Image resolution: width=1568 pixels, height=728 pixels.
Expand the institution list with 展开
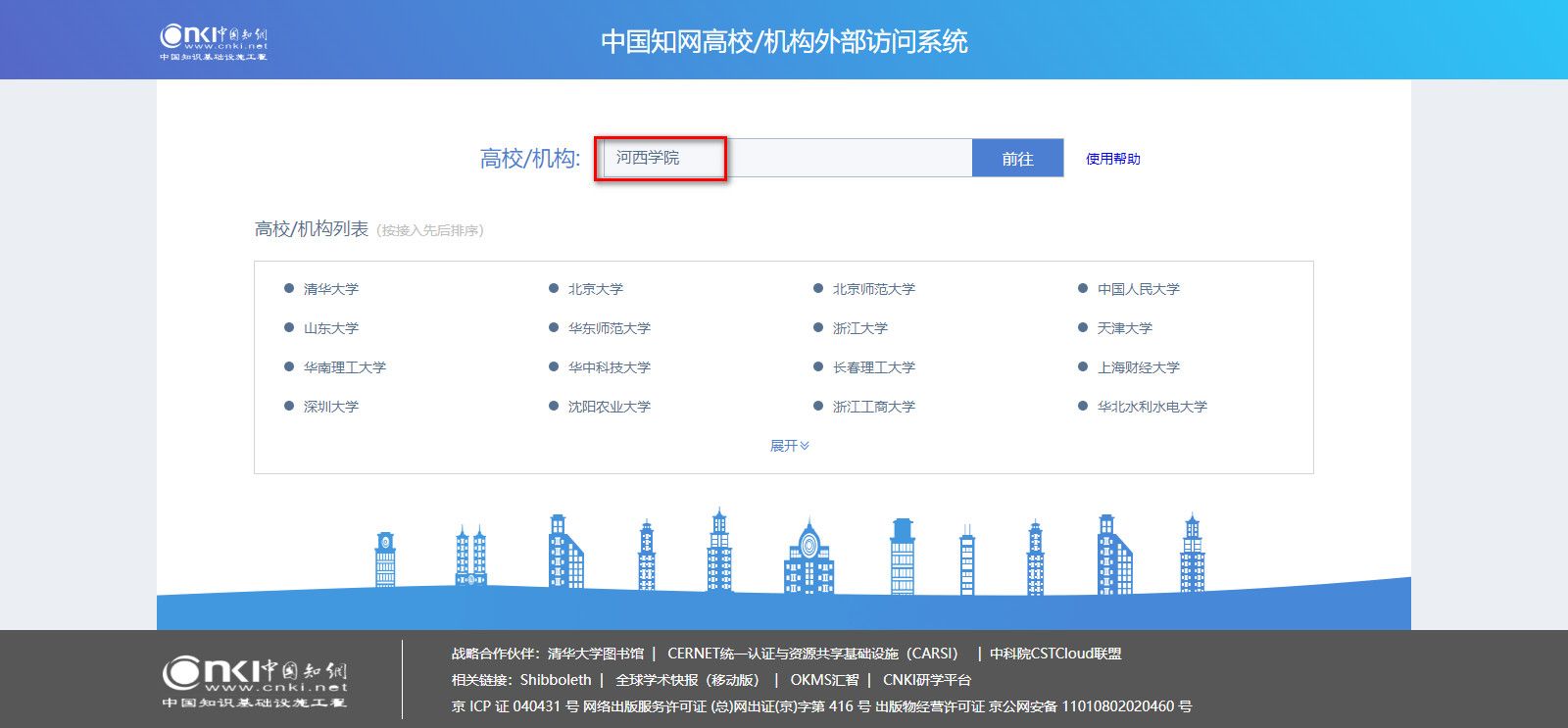point(790,446)
